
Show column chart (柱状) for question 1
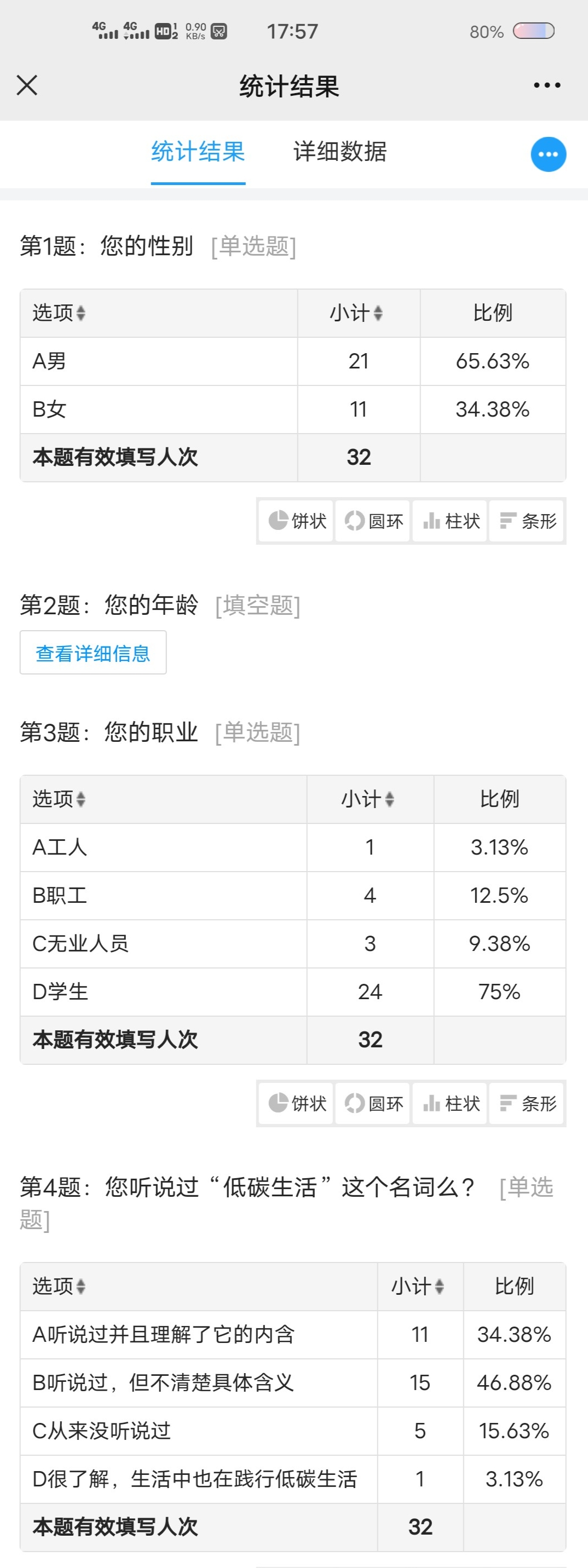pos(451,521)
